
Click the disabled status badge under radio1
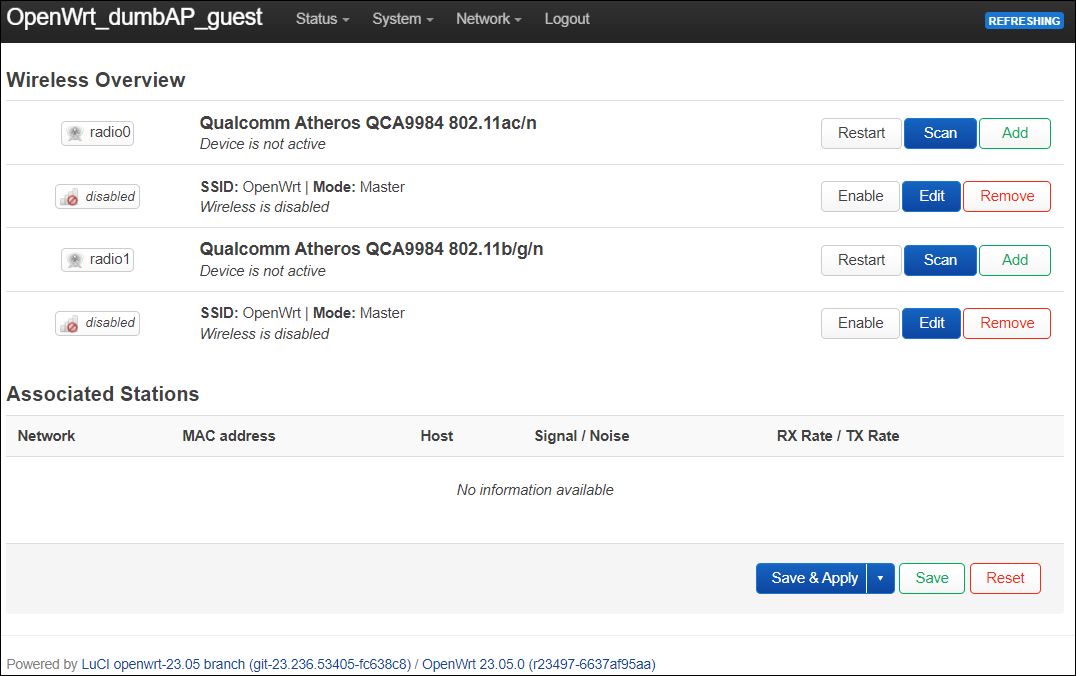(x=97, y=323)
